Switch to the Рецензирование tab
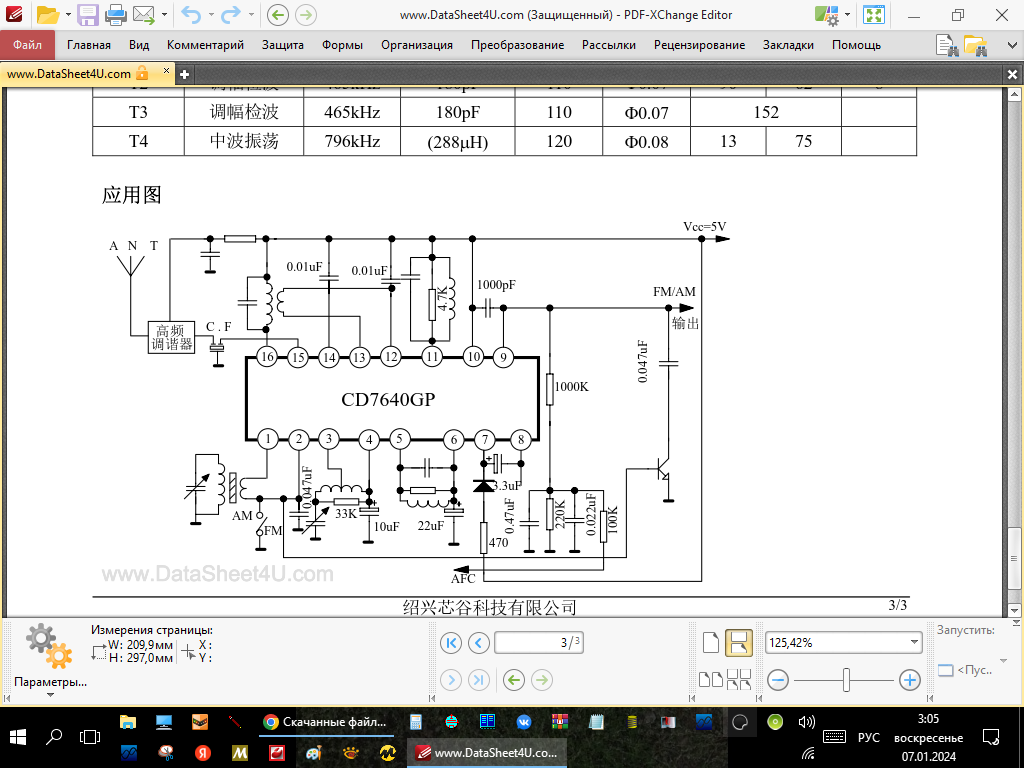Screen dimensions: 1028x776 [699, 45]
